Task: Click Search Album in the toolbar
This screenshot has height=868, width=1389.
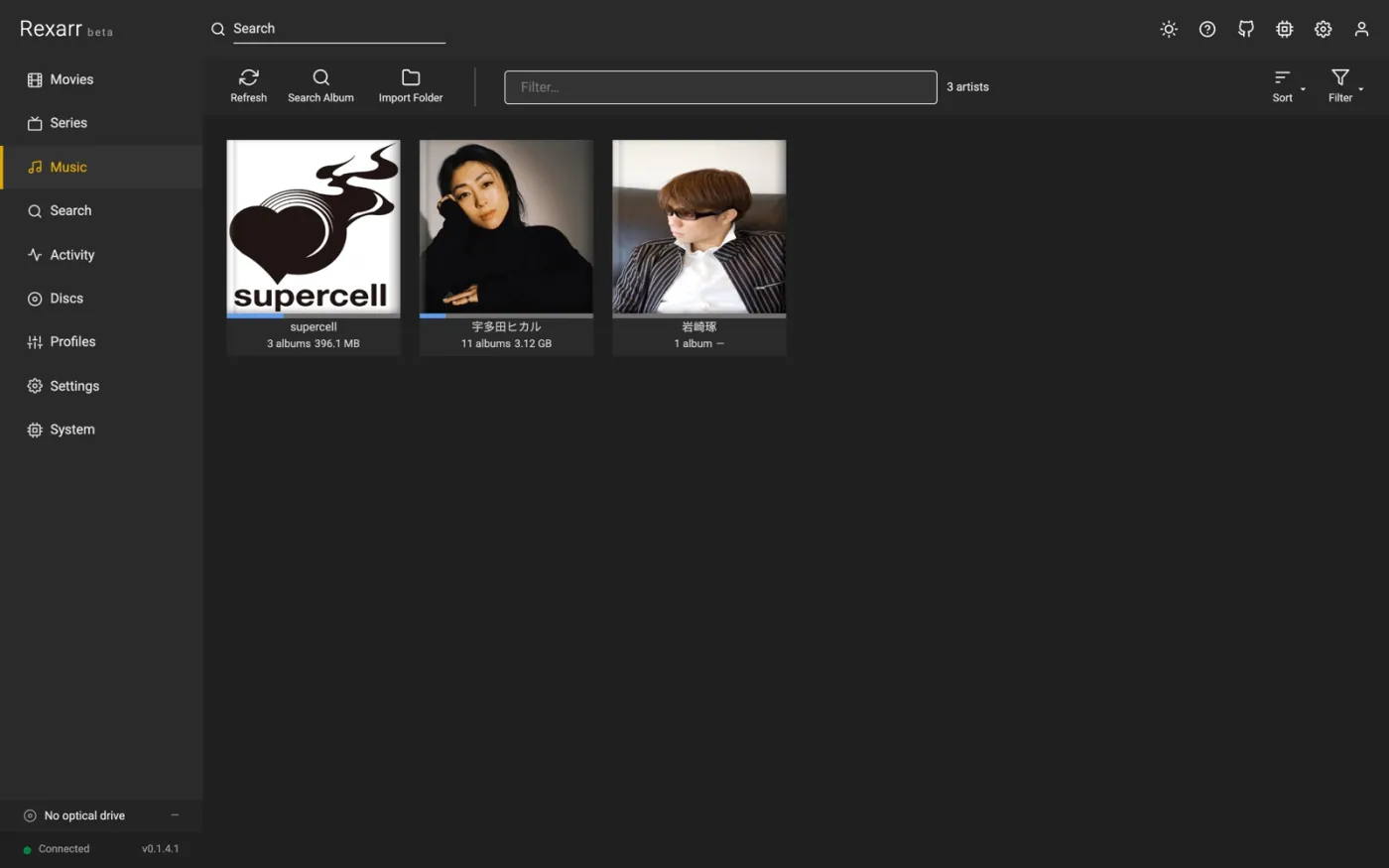Action: pyautogui.click(x=320, y=86)
